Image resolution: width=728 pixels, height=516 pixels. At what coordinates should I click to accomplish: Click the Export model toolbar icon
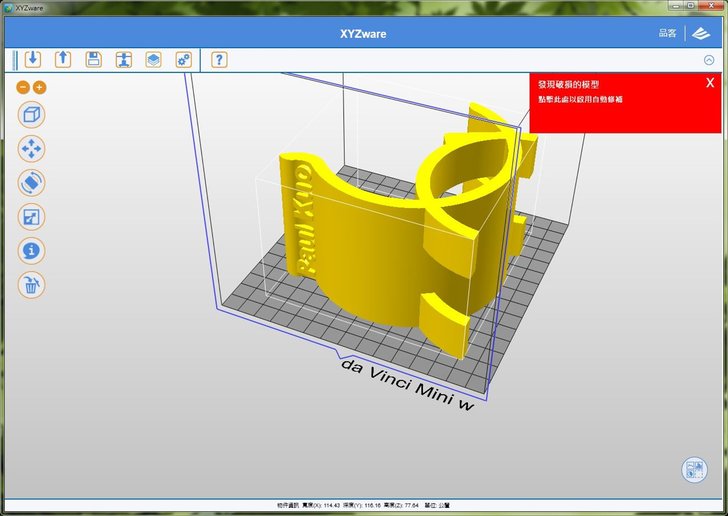click(63, 59)
